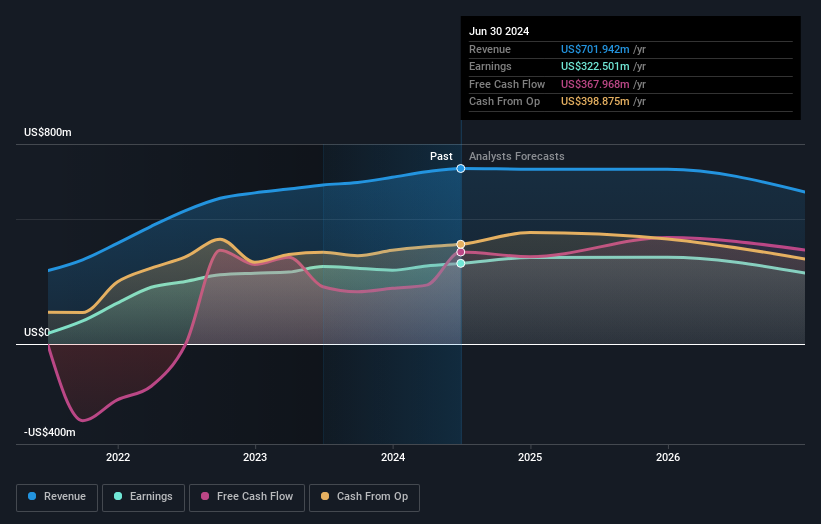Image resolution: width=821 pixels, height=524 pixels.
Task: Click the US$800m y-axis label
Action: click(48, 132)
